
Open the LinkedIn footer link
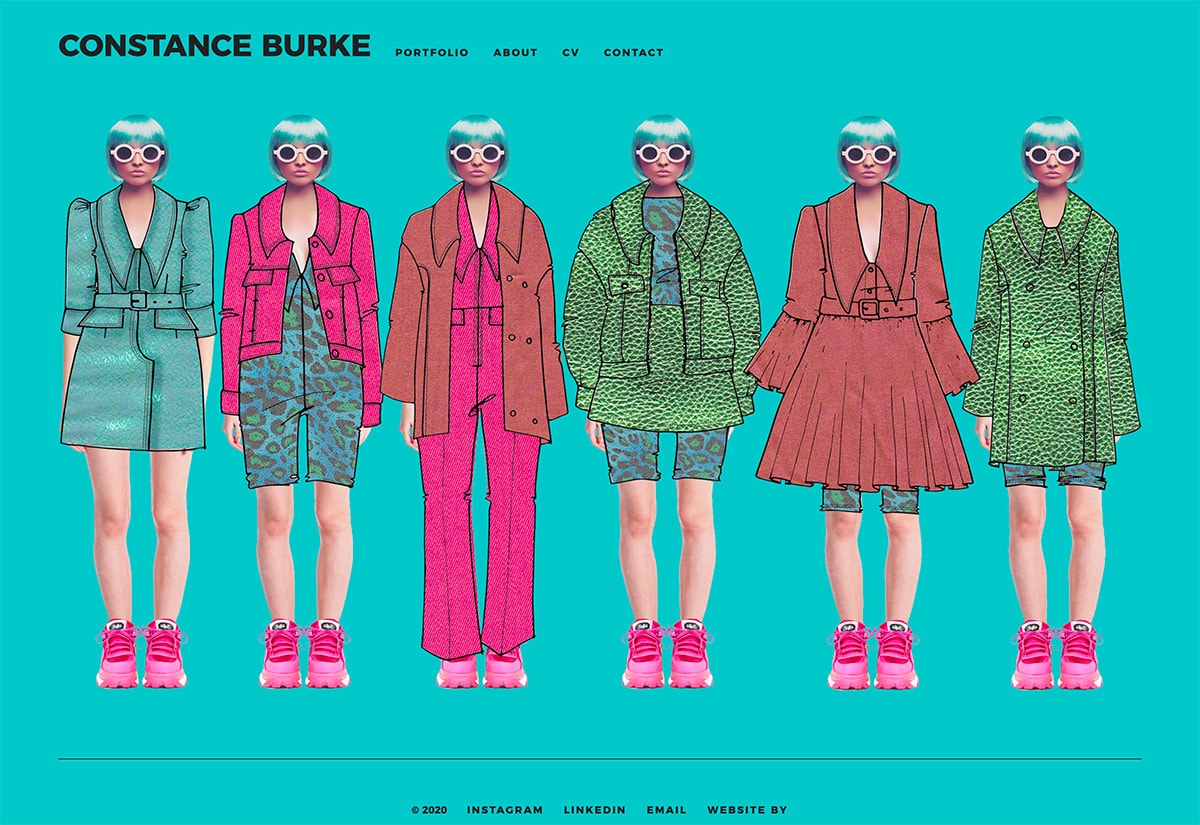595,810
